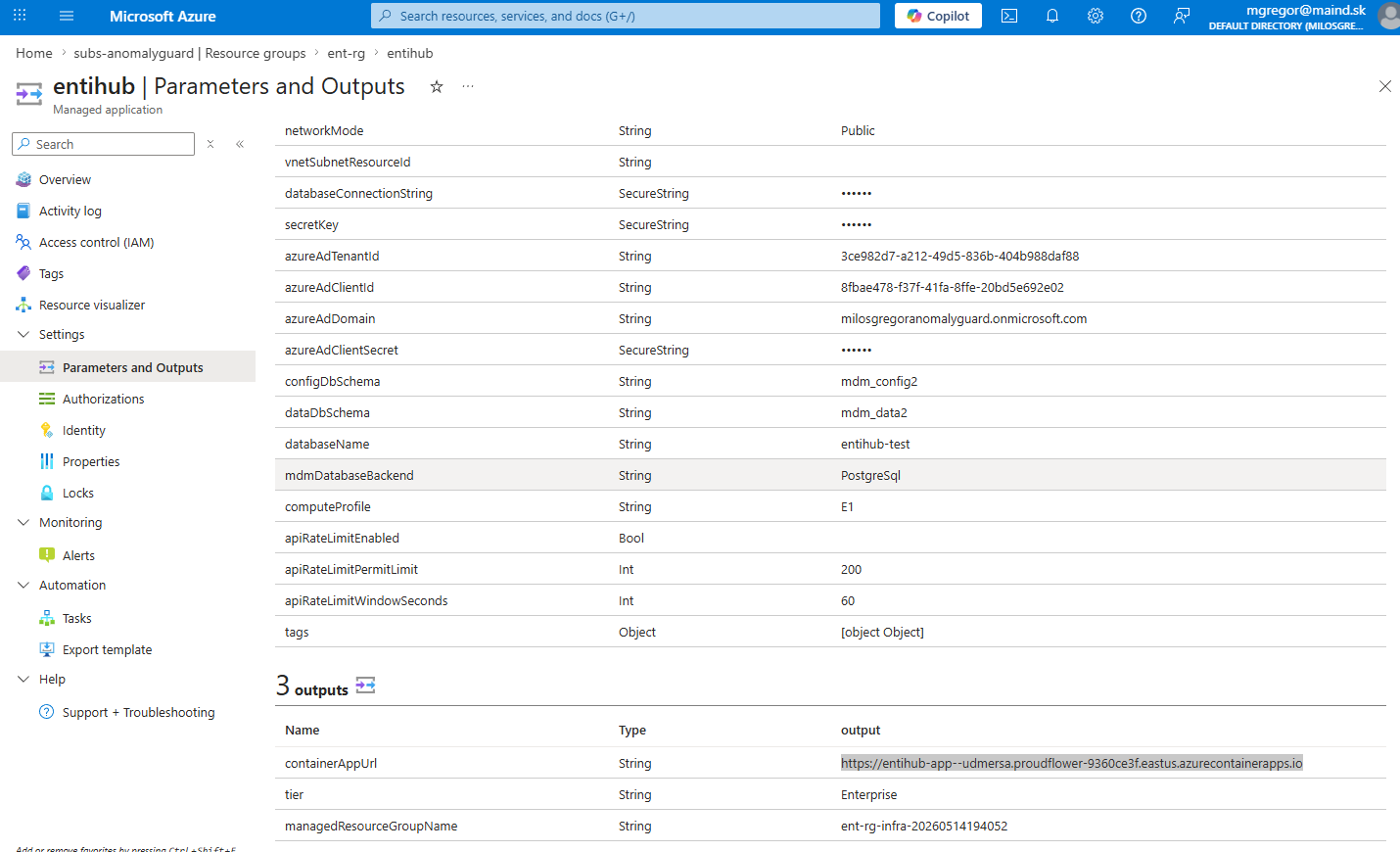
Task: Collapse the Help section chevron
Action: [x=23, y=679]
